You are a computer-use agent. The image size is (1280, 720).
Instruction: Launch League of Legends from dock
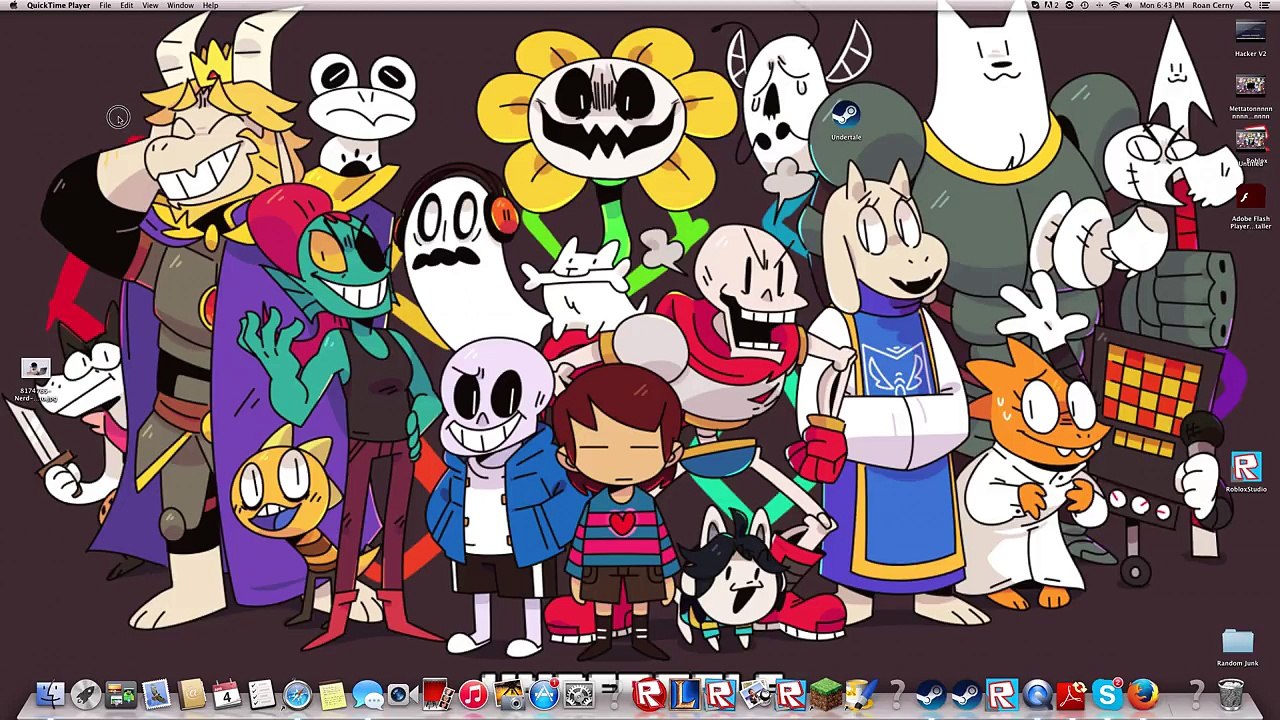685,695
